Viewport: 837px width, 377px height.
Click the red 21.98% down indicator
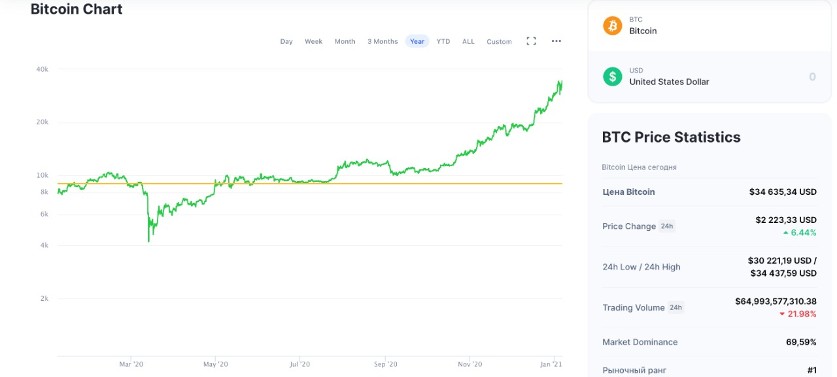point(783,314)
